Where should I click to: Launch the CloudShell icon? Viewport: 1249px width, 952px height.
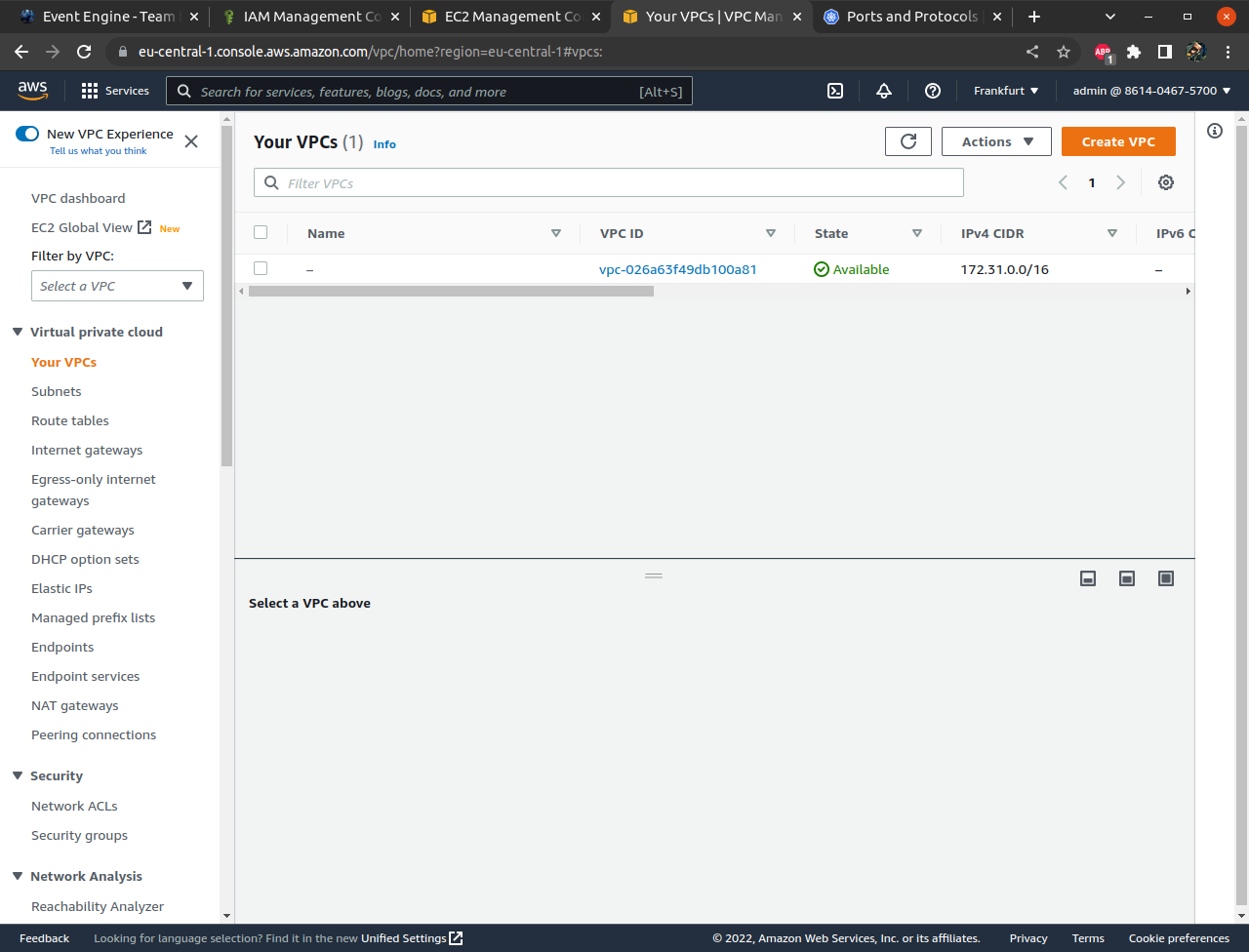click(835, 91)
